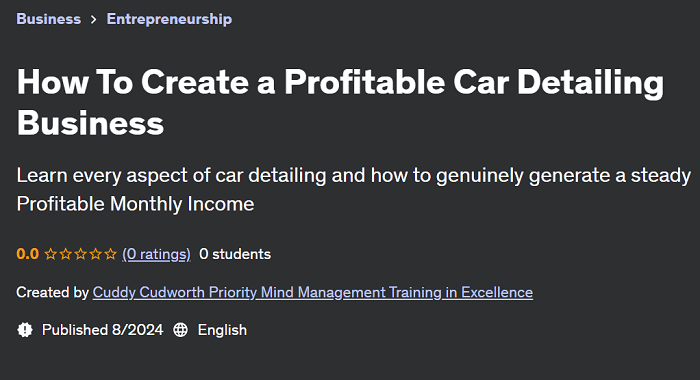700x380 pixels.
Task: Click the Published 8/2024 date text
Action: (x=103, y=330)
